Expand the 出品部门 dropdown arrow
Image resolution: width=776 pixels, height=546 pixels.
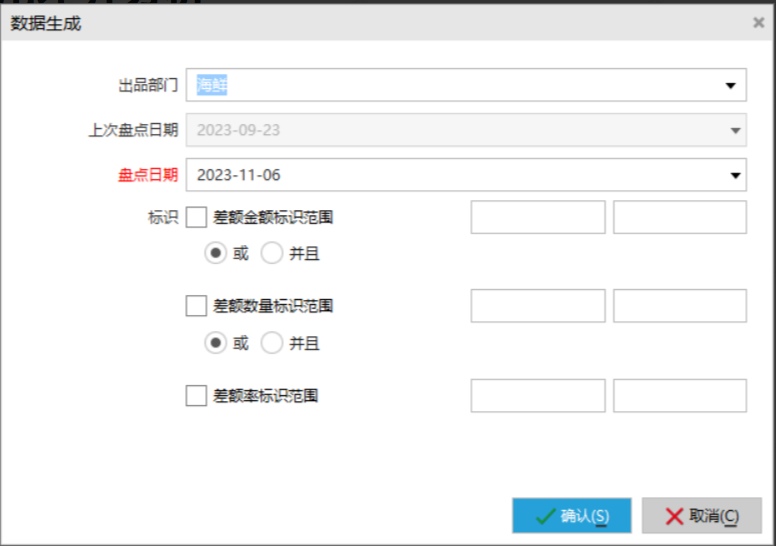pos(730,86)
